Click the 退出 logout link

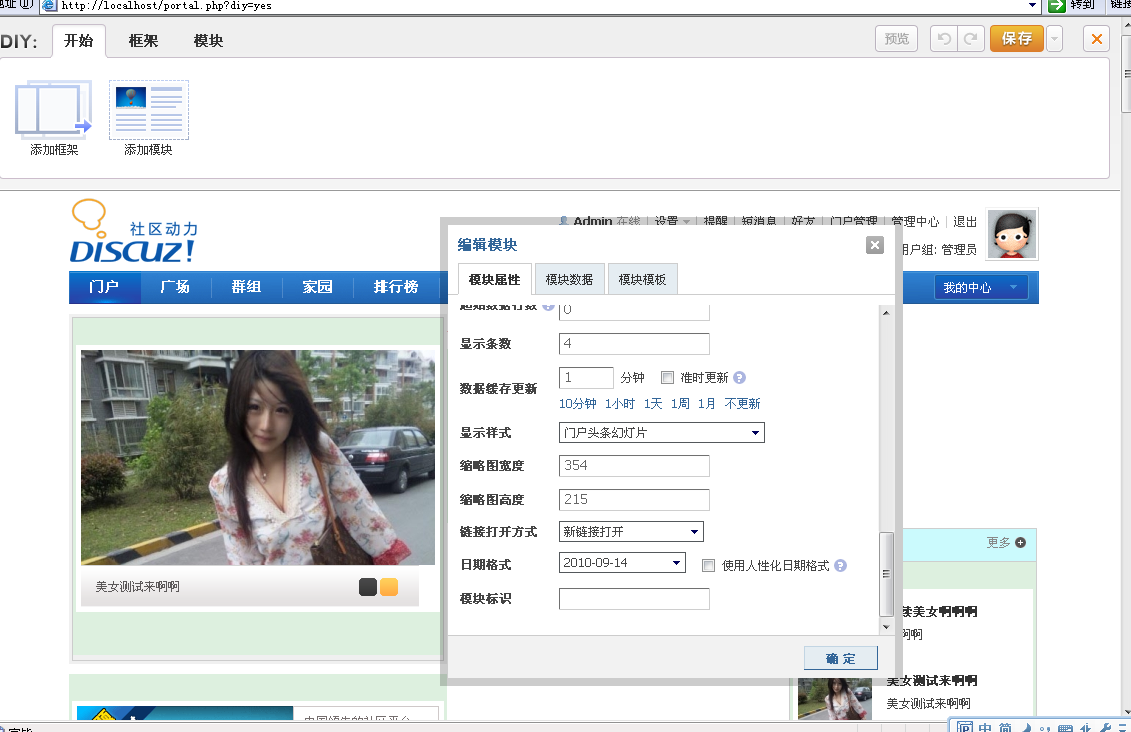[965, 221]
